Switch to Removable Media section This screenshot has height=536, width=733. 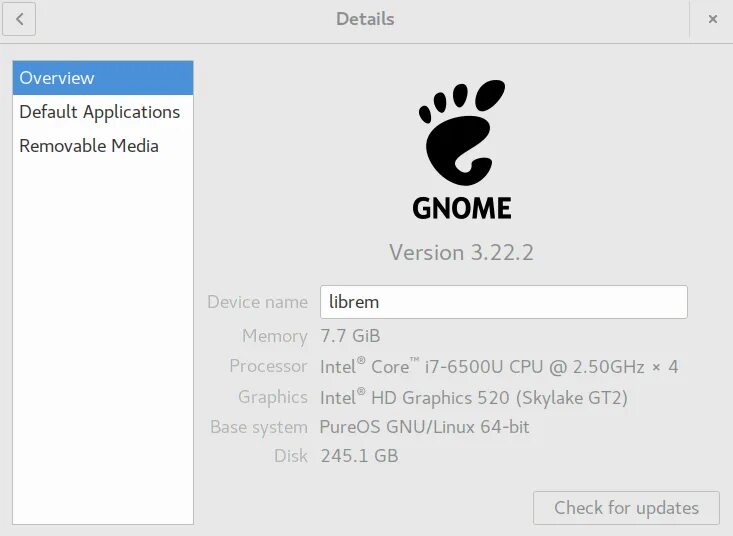pyautogui.click(x=89, y=146)
